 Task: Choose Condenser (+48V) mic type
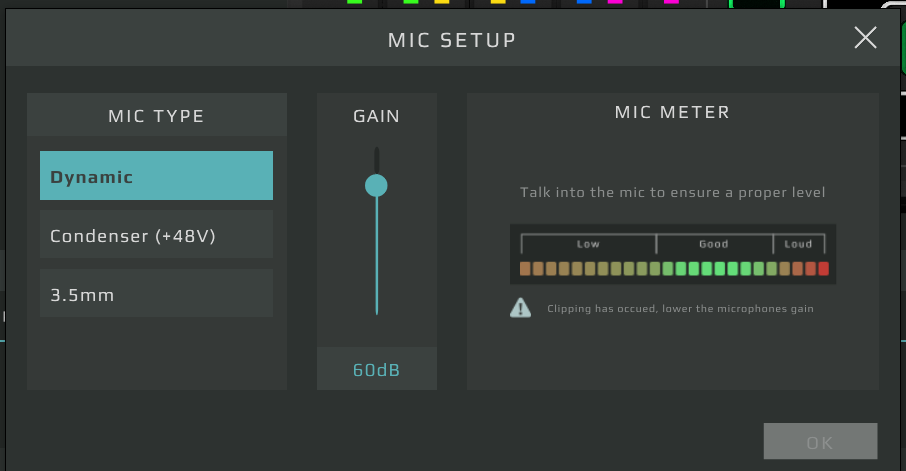point(156,236)
